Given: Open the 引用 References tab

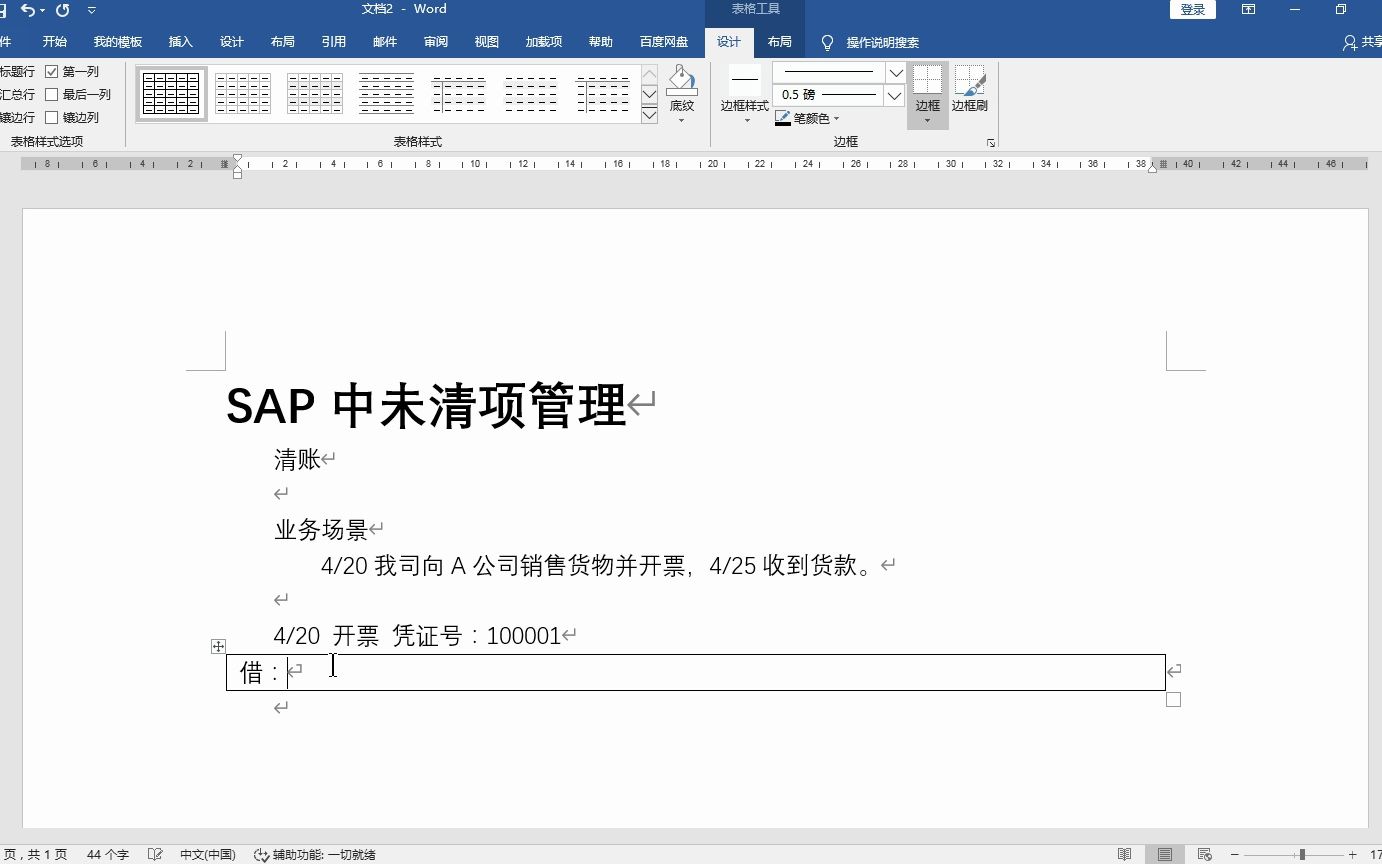Looking at the screenshot, I should click(x=334, y=42).
